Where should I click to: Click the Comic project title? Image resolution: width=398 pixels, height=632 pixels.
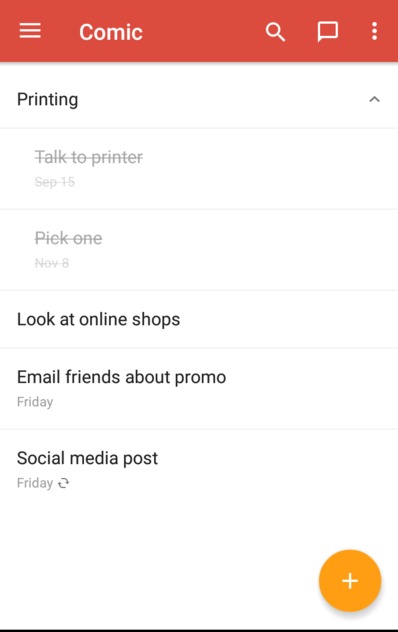tap(111, 32)
